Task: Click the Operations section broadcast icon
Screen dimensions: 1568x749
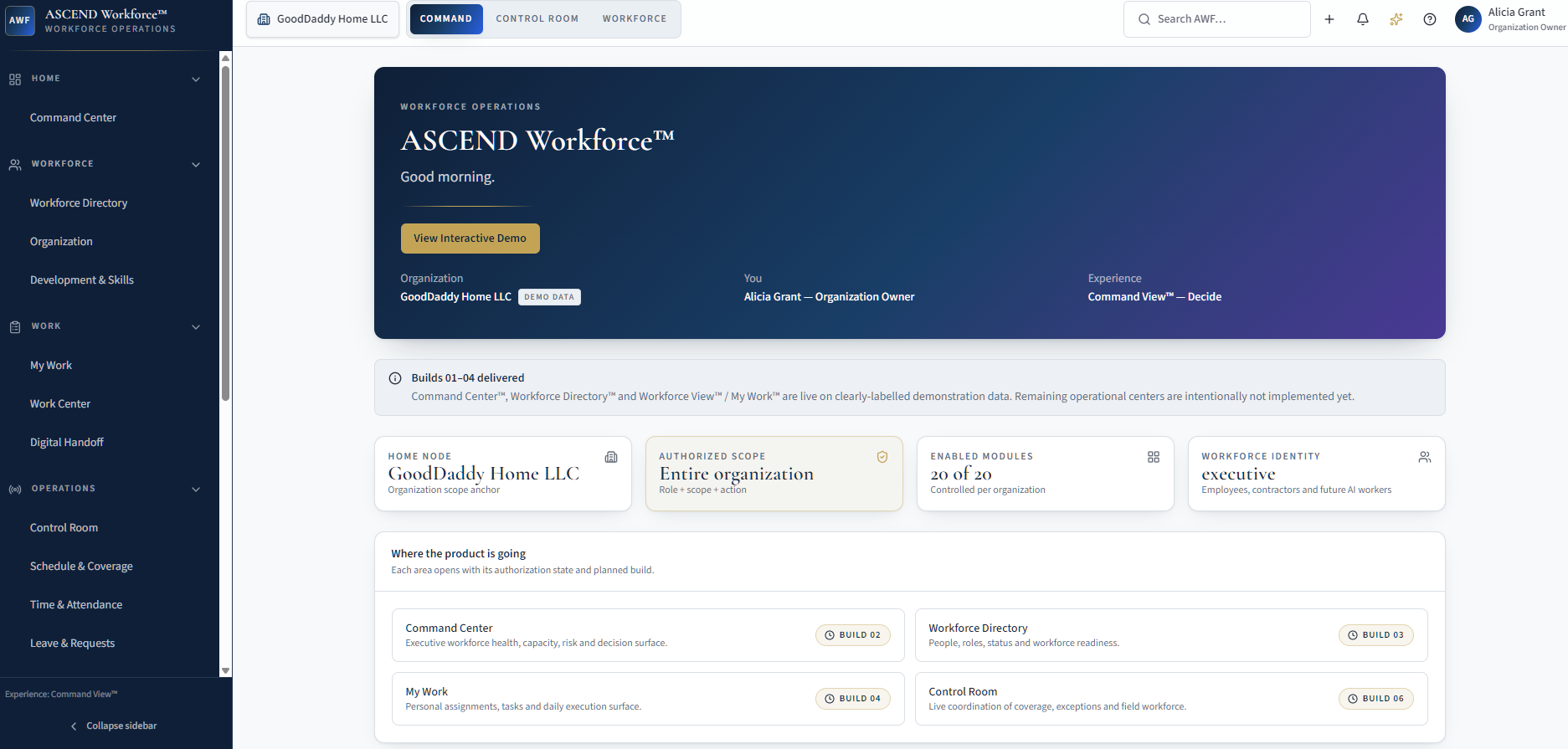Action: point(15,490)
